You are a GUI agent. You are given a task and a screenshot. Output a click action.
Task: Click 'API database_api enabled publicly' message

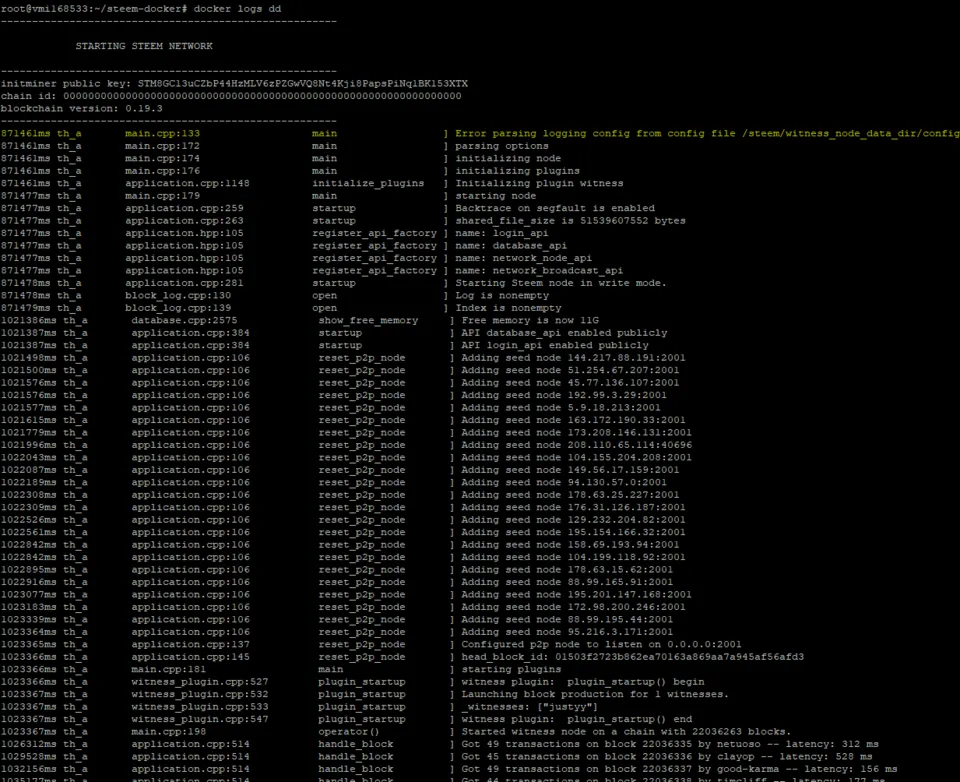click(564, 333)
